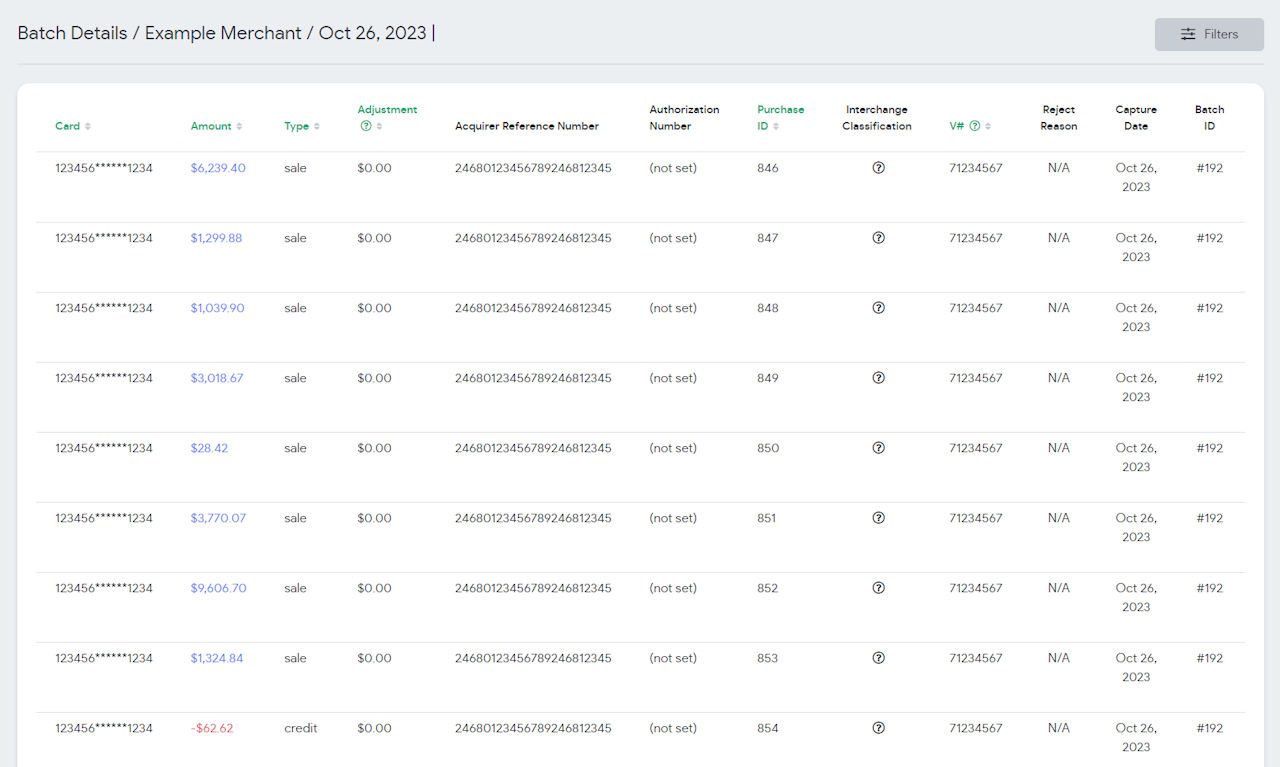The image size is (1280, 767).
Task: Click interchange help icon for purchase 850
Action: tap(878, 448)
